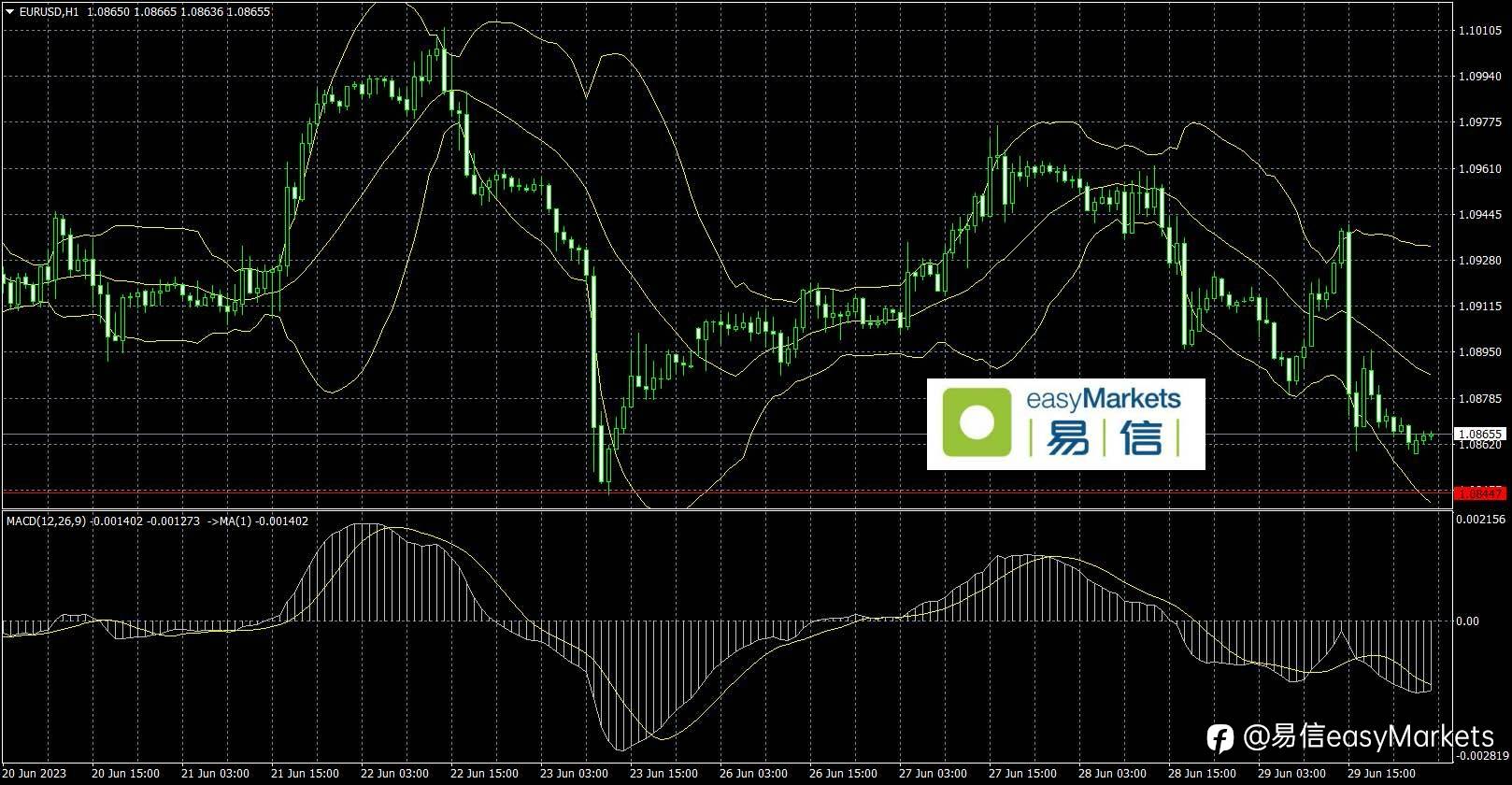Click time axis label 26 Jun 15:00
Image resolution: width=1512 pixels, height=785 pixels.
[843, 774]
